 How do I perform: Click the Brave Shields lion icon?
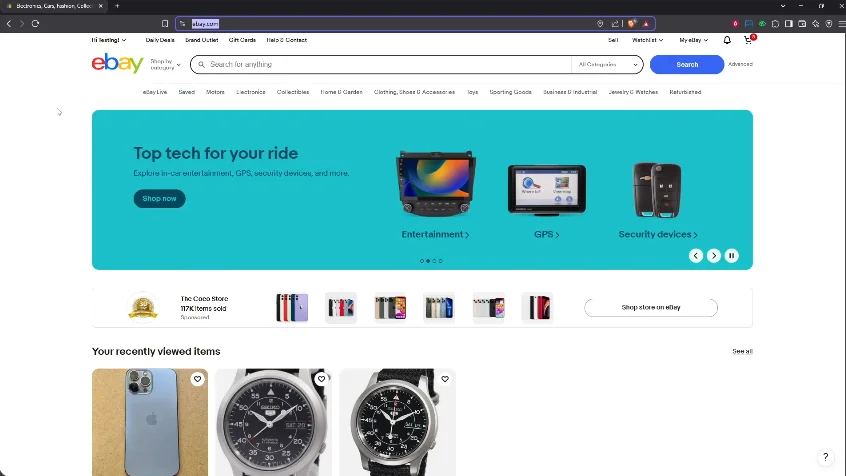point(632,24)
